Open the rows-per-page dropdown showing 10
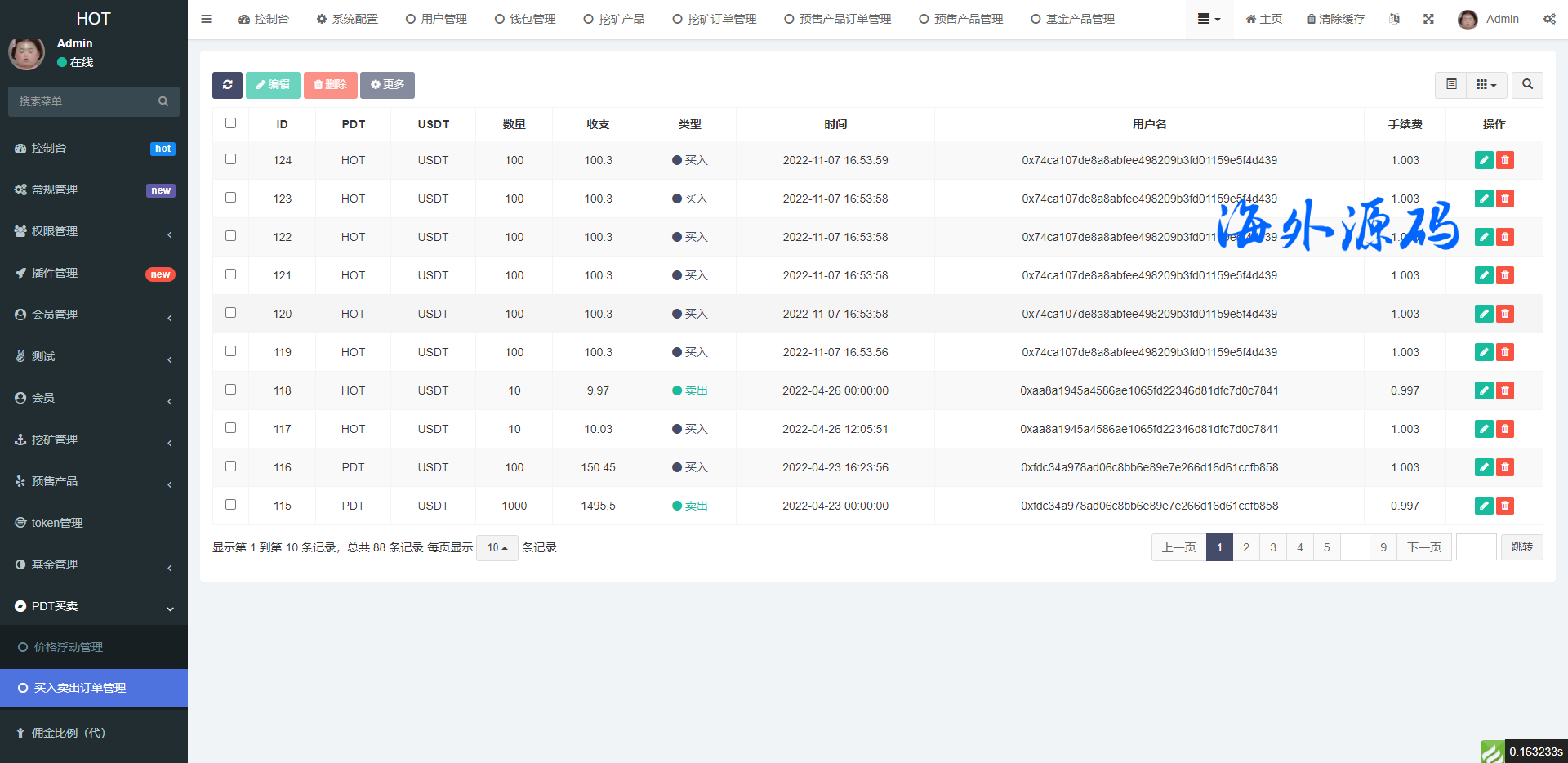Screen dimensions: 1568x763 pyautogui.click(x=497, y=547)
